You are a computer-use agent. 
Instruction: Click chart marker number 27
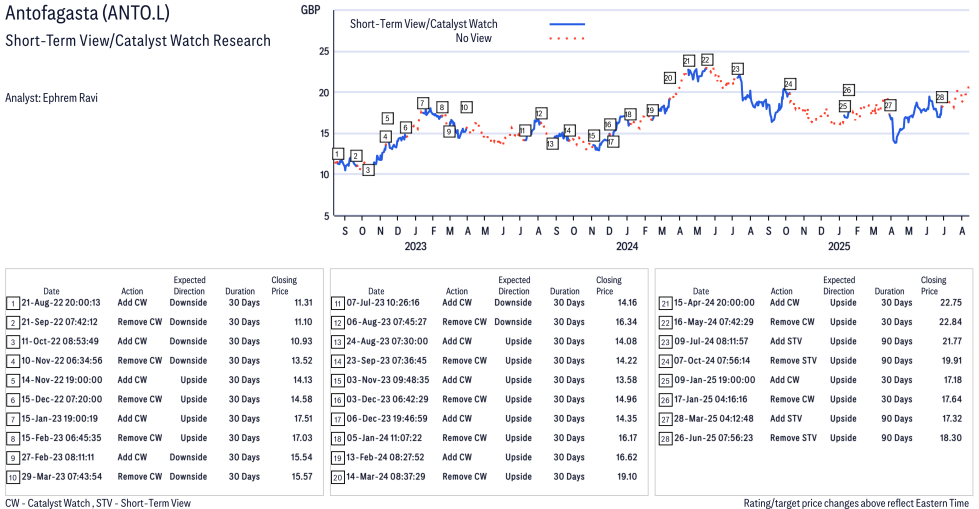(x=889, y=105)
